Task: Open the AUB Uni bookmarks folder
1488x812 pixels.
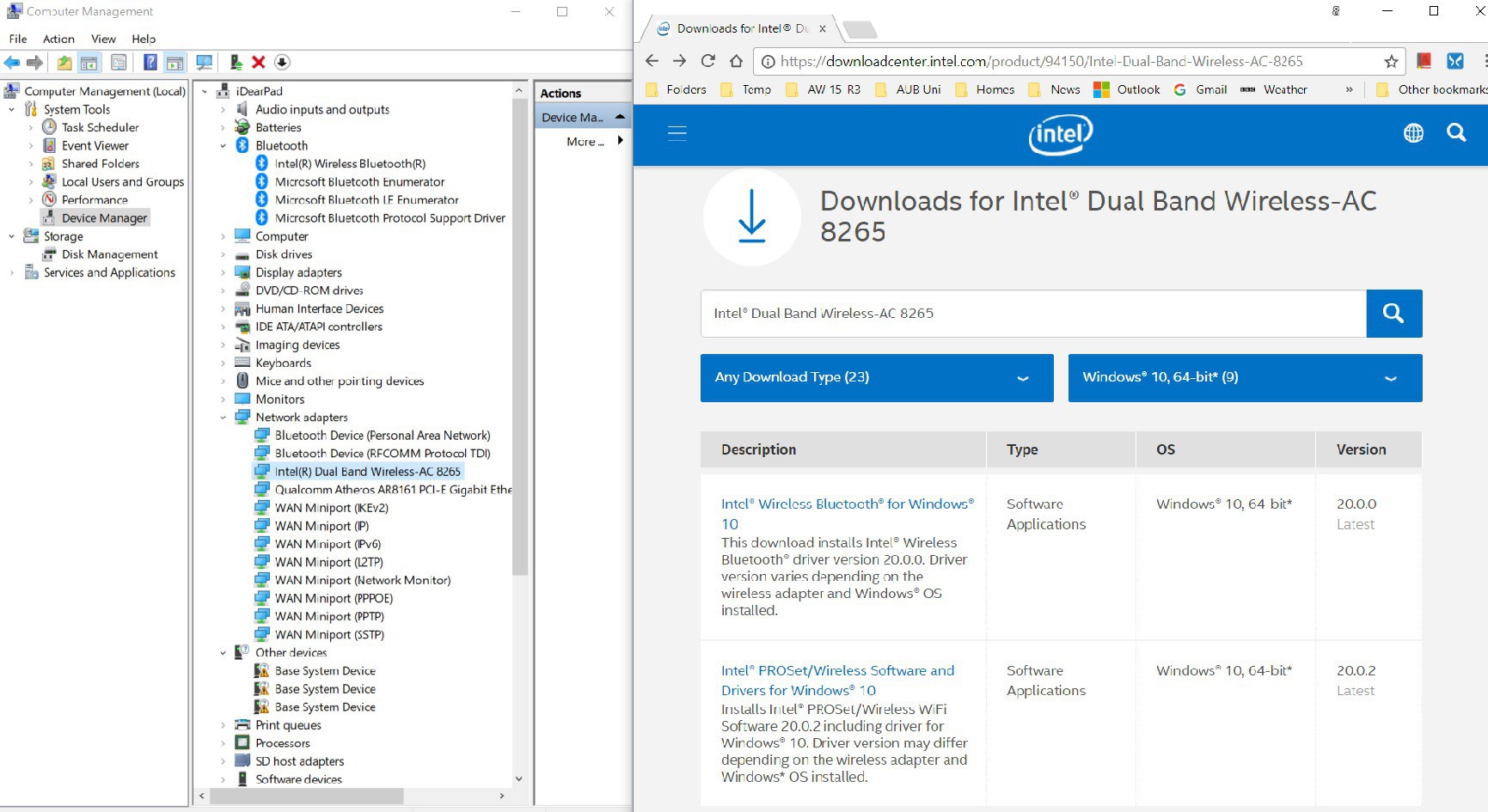Action: click(x=908, y=89)
